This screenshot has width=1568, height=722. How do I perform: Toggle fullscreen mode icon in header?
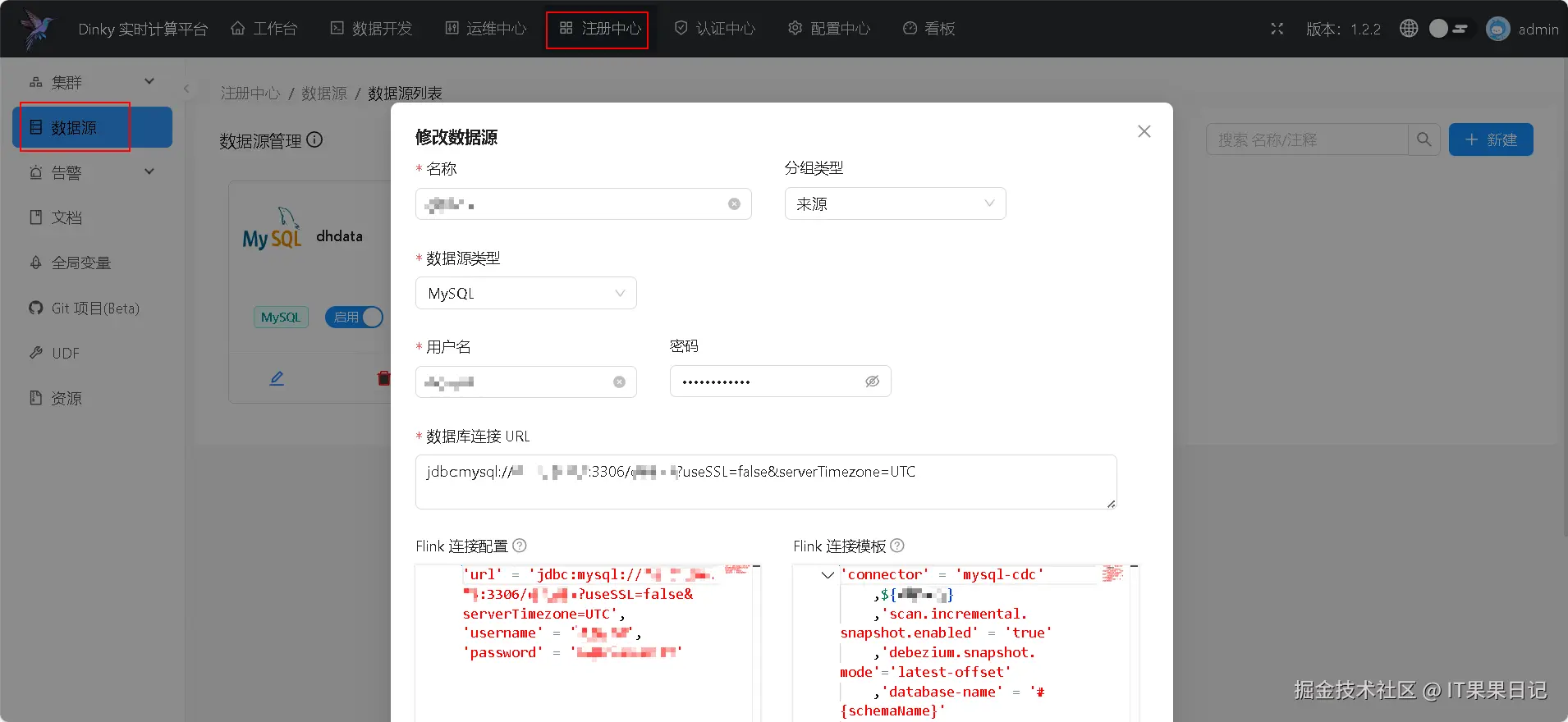coord(1277,29)
